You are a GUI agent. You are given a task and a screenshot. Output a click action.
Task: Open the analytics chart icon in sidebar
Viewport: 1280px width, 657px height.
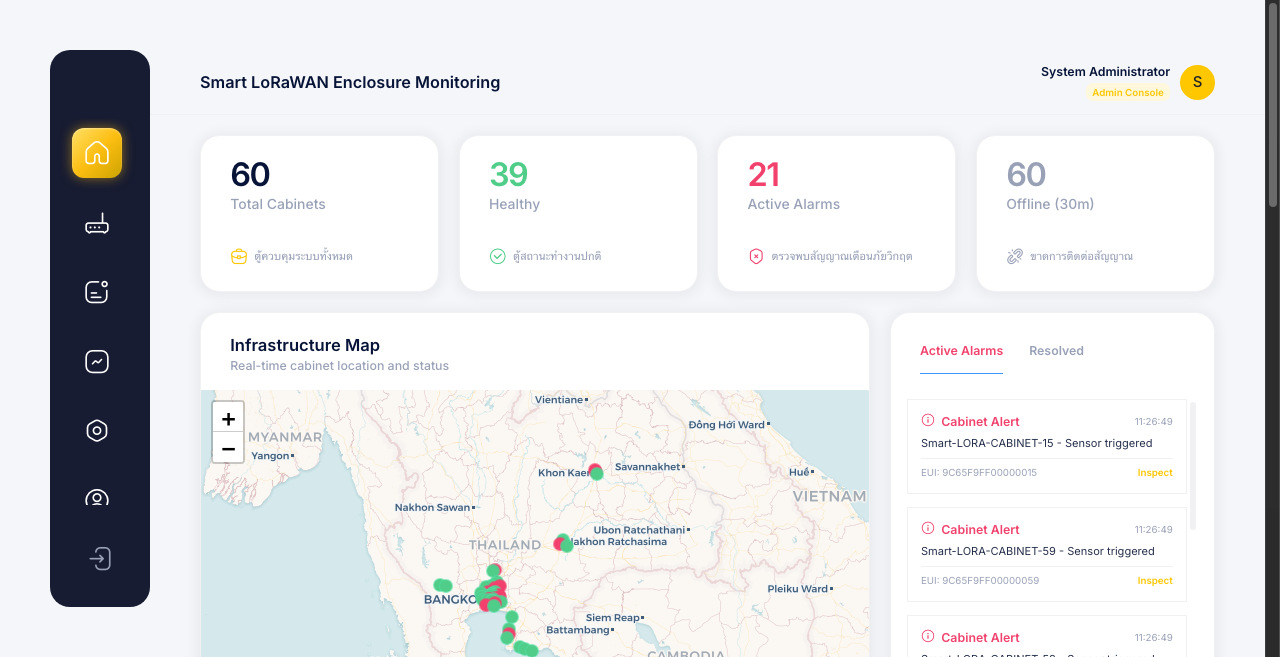click(x=97, y=361)
